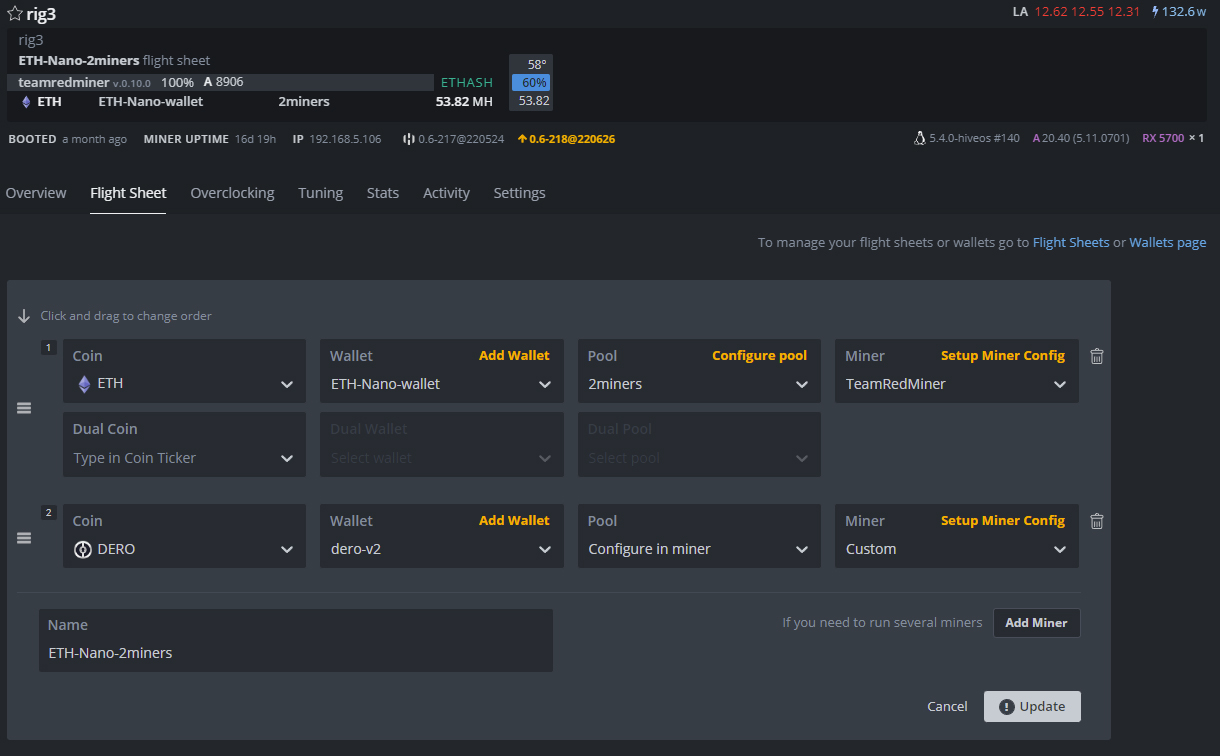
Task: Grab the drag handle of the DERO row
Action: [x=24, y=538]
